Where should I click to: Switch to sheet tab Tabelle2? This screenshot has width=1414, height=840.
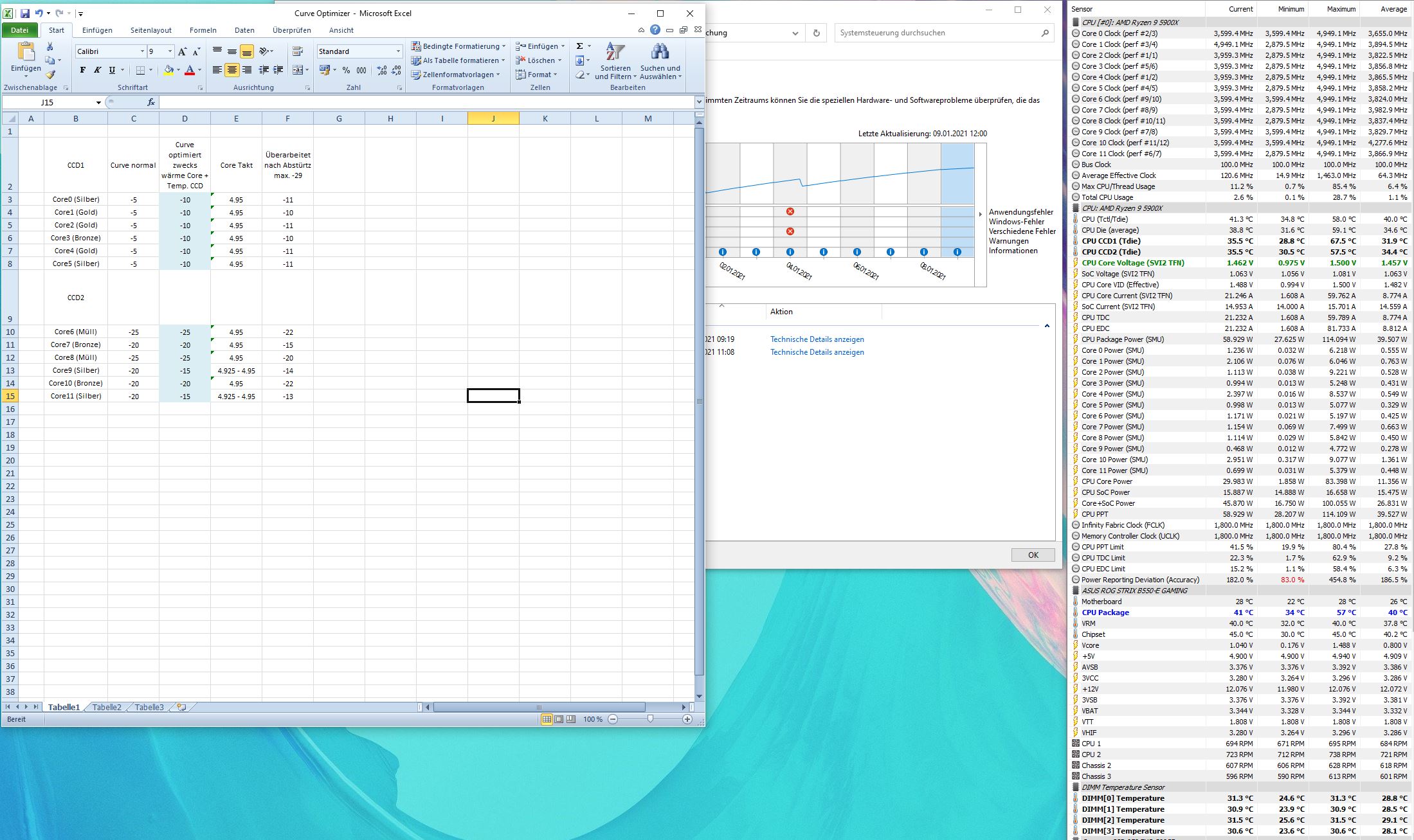106,707
